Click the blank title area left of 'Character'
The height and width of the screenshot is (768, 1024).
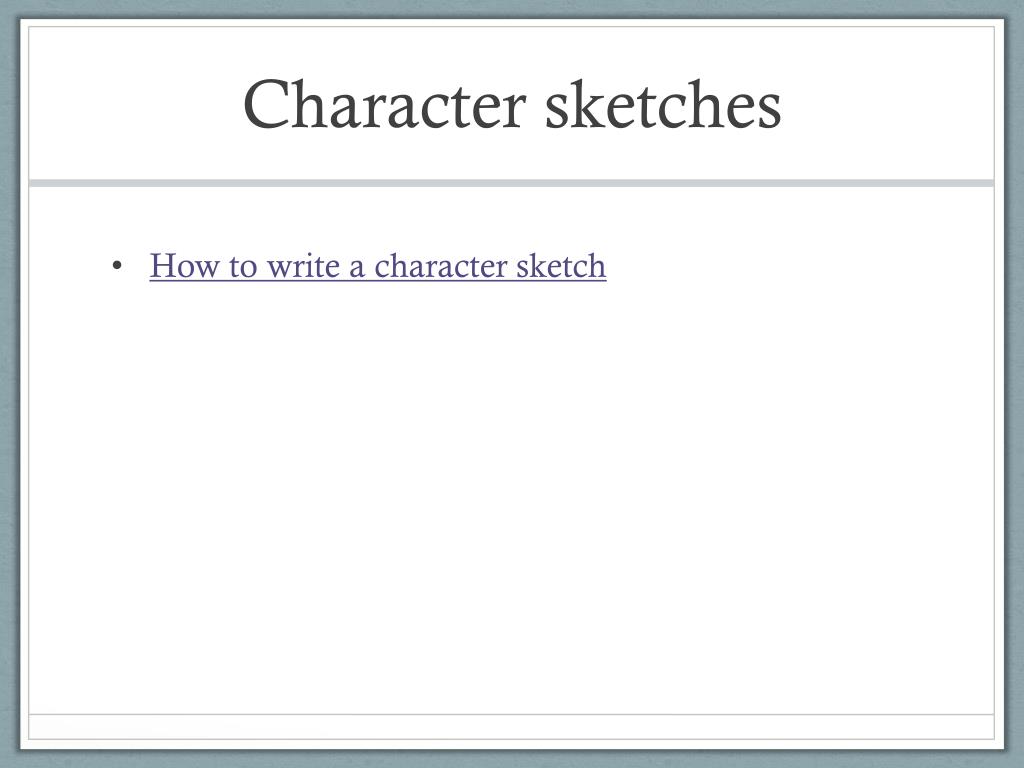click(134, 104)
